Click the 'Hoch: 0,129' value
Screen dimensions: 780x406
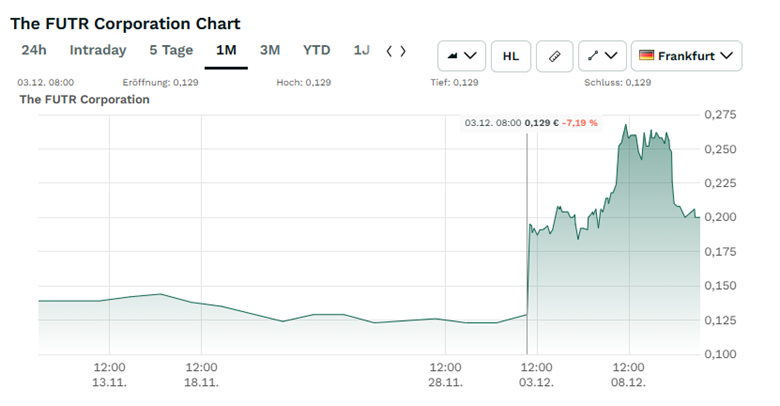[303, 83]
